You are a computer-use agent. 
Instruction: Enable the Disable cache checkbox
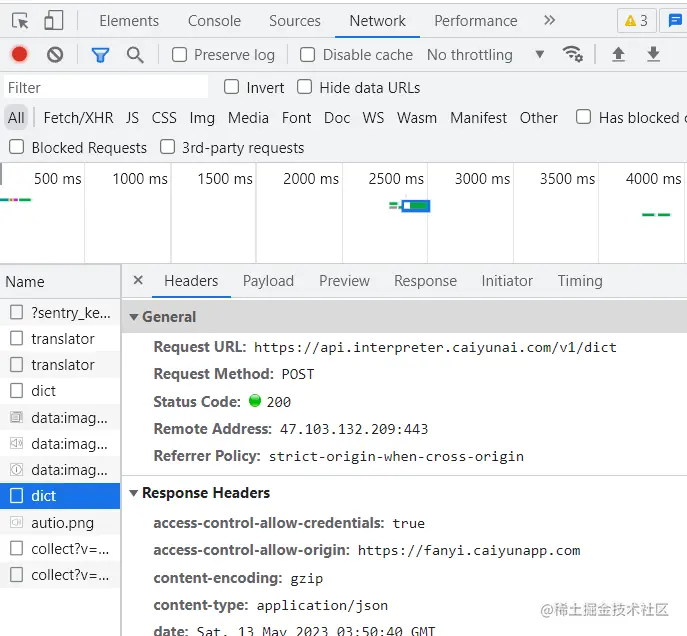click(307, 55)
